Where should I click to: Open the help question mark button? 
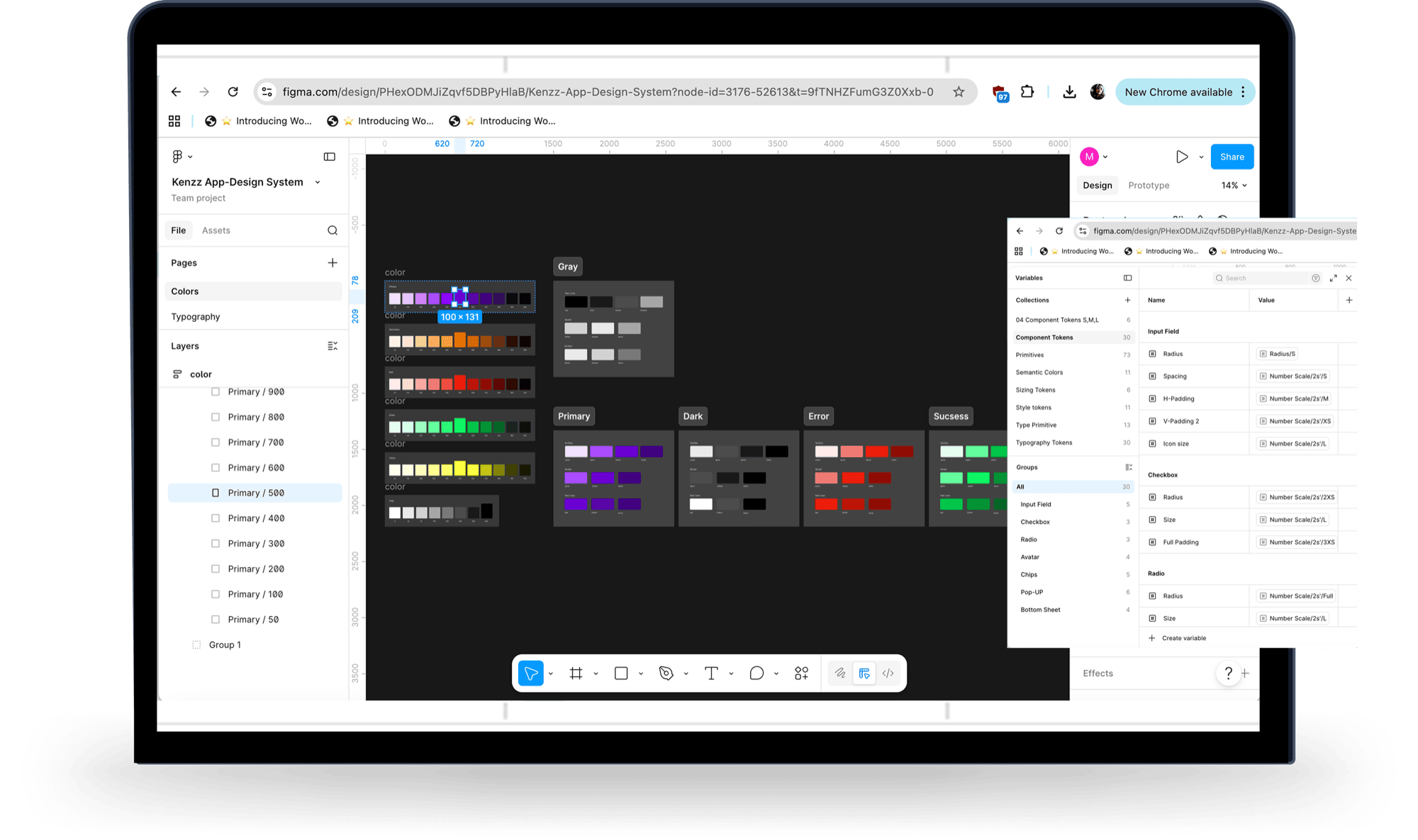[x=1229, y=673]
